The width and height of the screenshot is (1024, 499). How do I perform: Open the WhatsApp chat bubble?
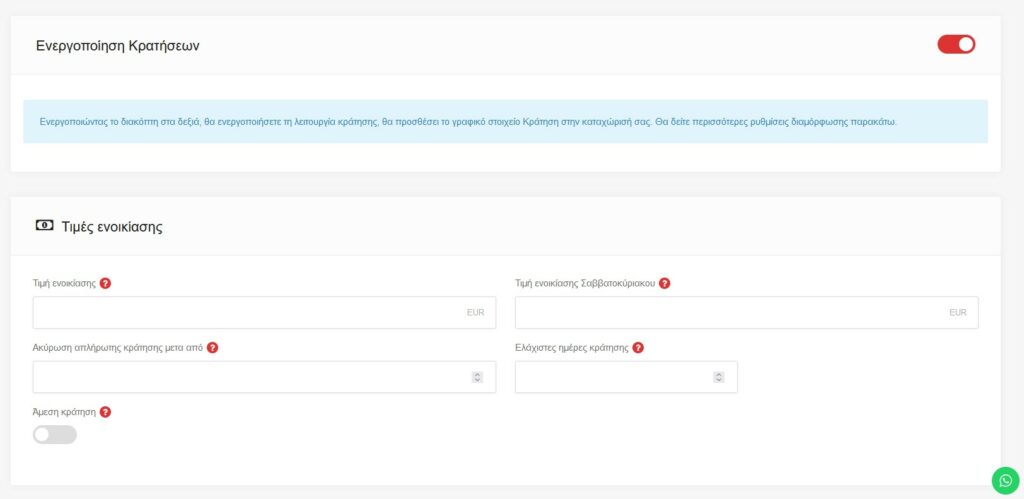1005,480
